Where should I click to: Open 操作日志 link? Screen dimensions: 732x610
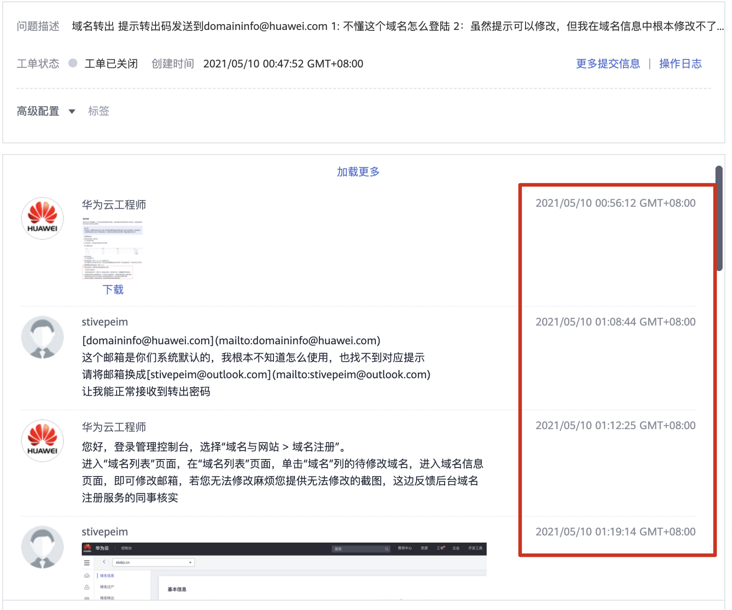680,63
